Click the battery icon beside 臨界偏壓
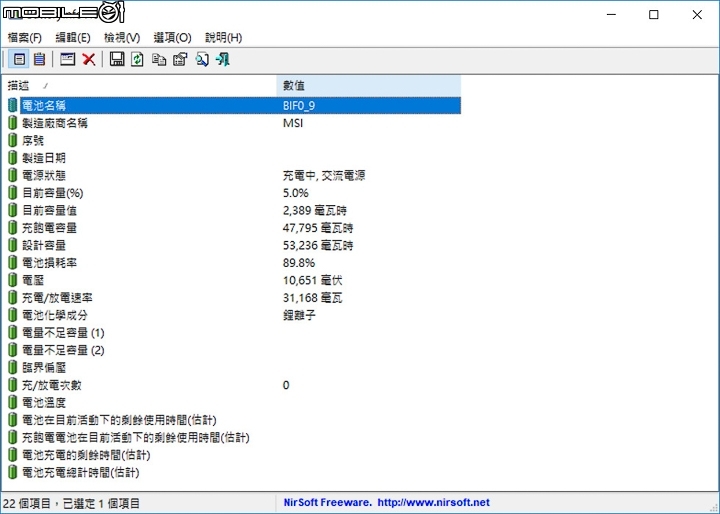 pyautogui.click(x=13, y=367)
